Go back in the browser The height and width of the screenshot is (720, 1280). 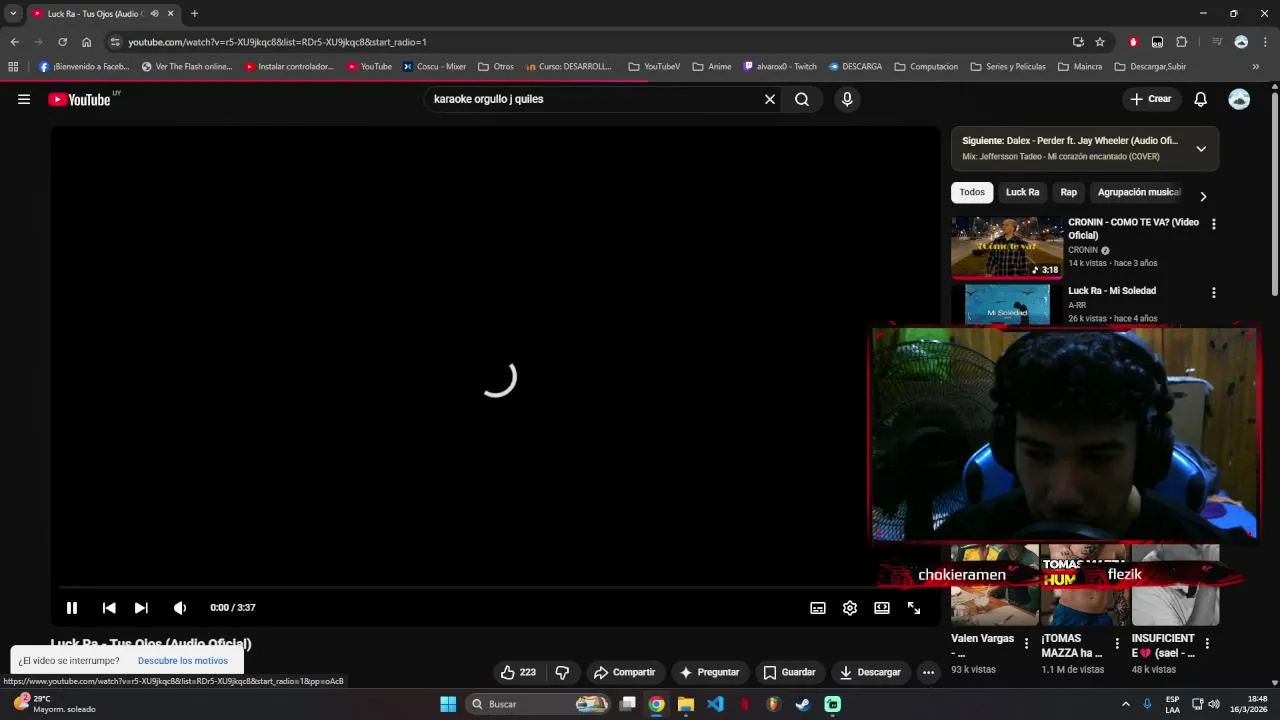pyautogui.click(x=14, y=42)
